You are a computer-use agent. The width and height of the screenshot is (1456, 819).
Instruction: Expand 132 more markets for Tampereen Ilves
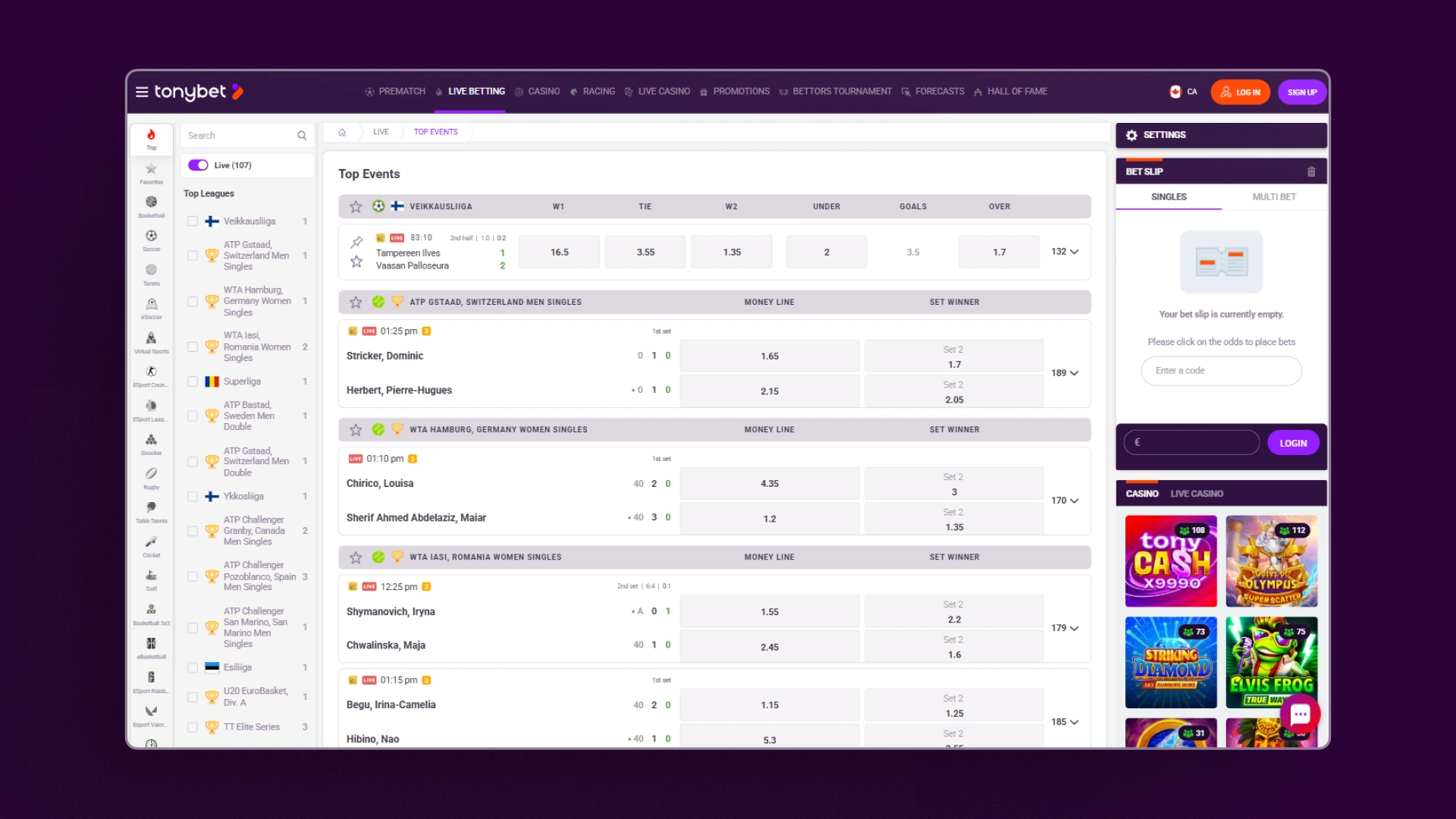[x=1065, y=252]
